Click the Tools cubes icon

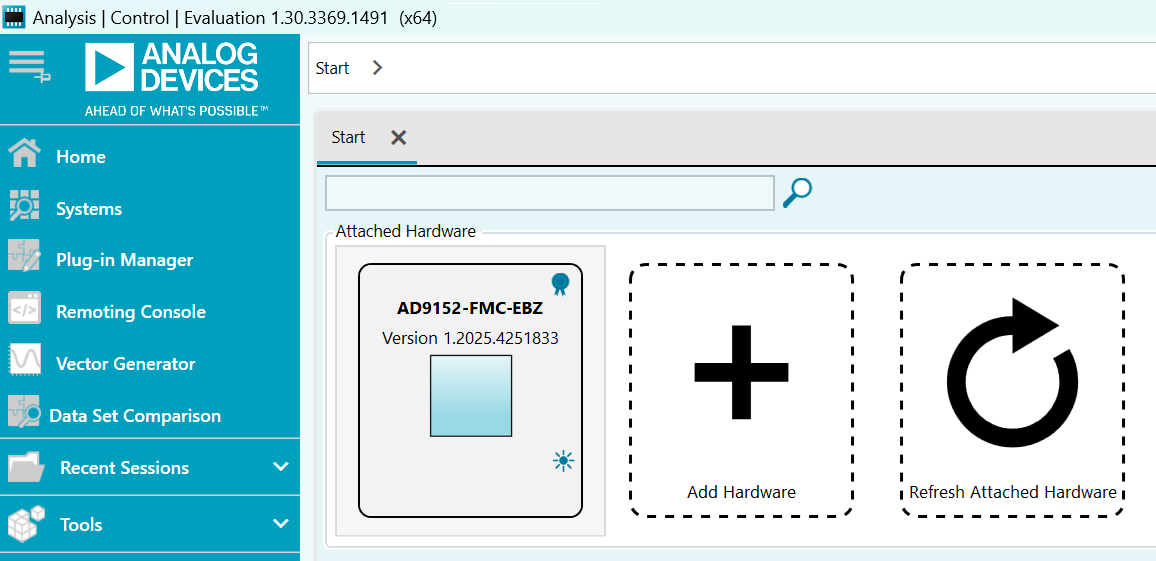(x=26, y=523)
